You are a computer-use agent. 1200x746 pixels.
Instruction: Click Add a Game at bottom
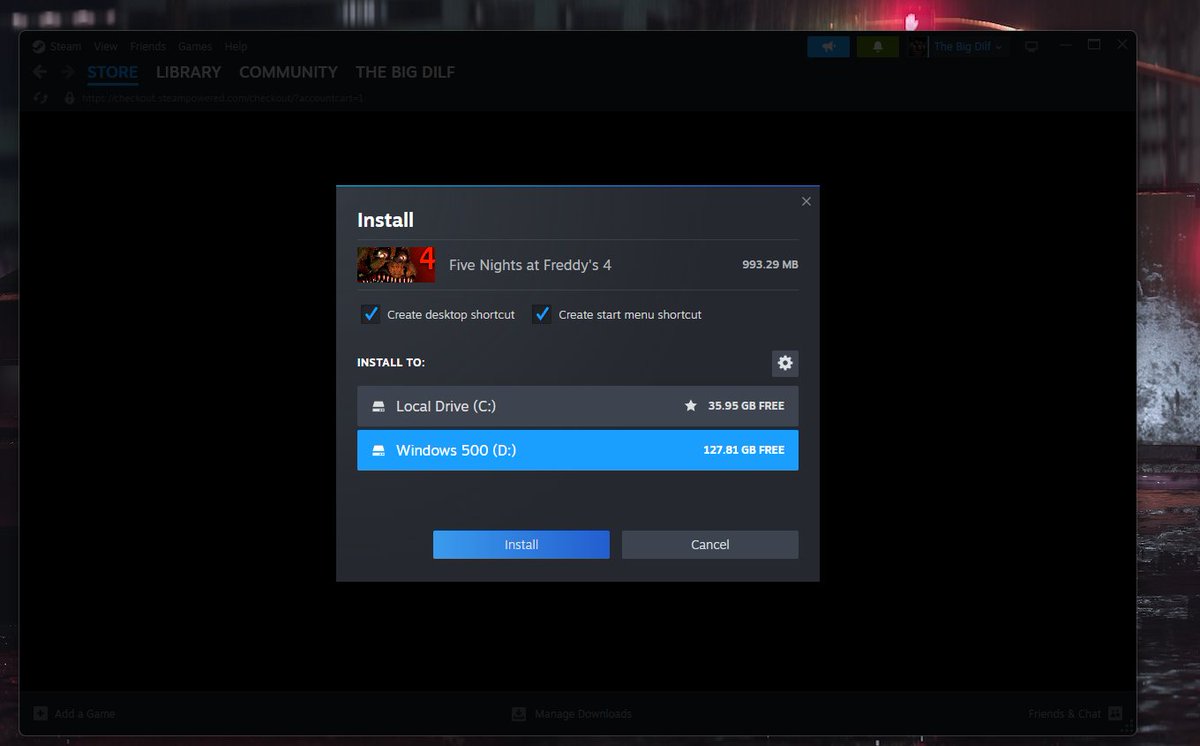coord(85,714)
